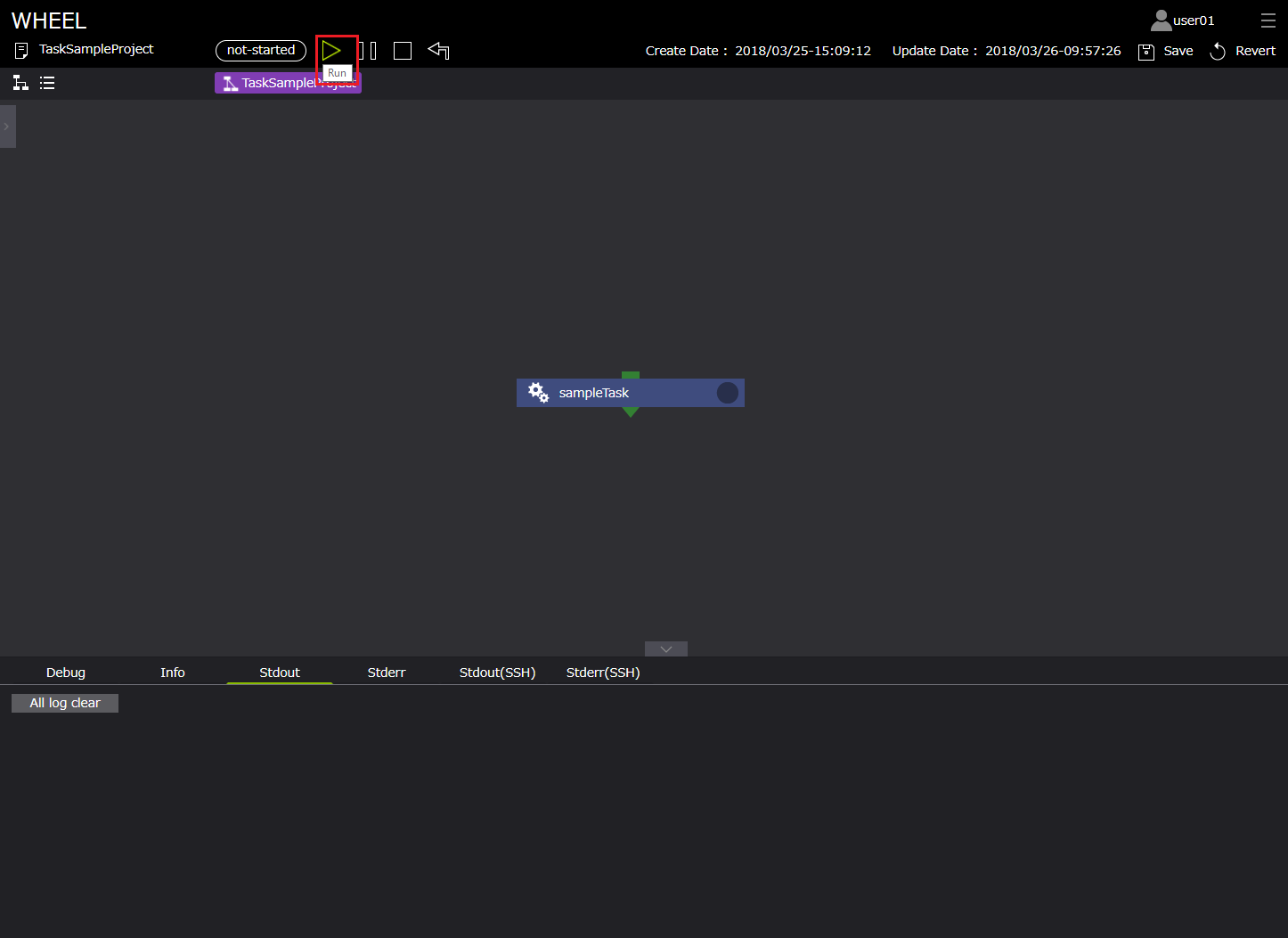
Task: Click the sampleTask node's bottom green connector
Action: [x=631, y=412]
